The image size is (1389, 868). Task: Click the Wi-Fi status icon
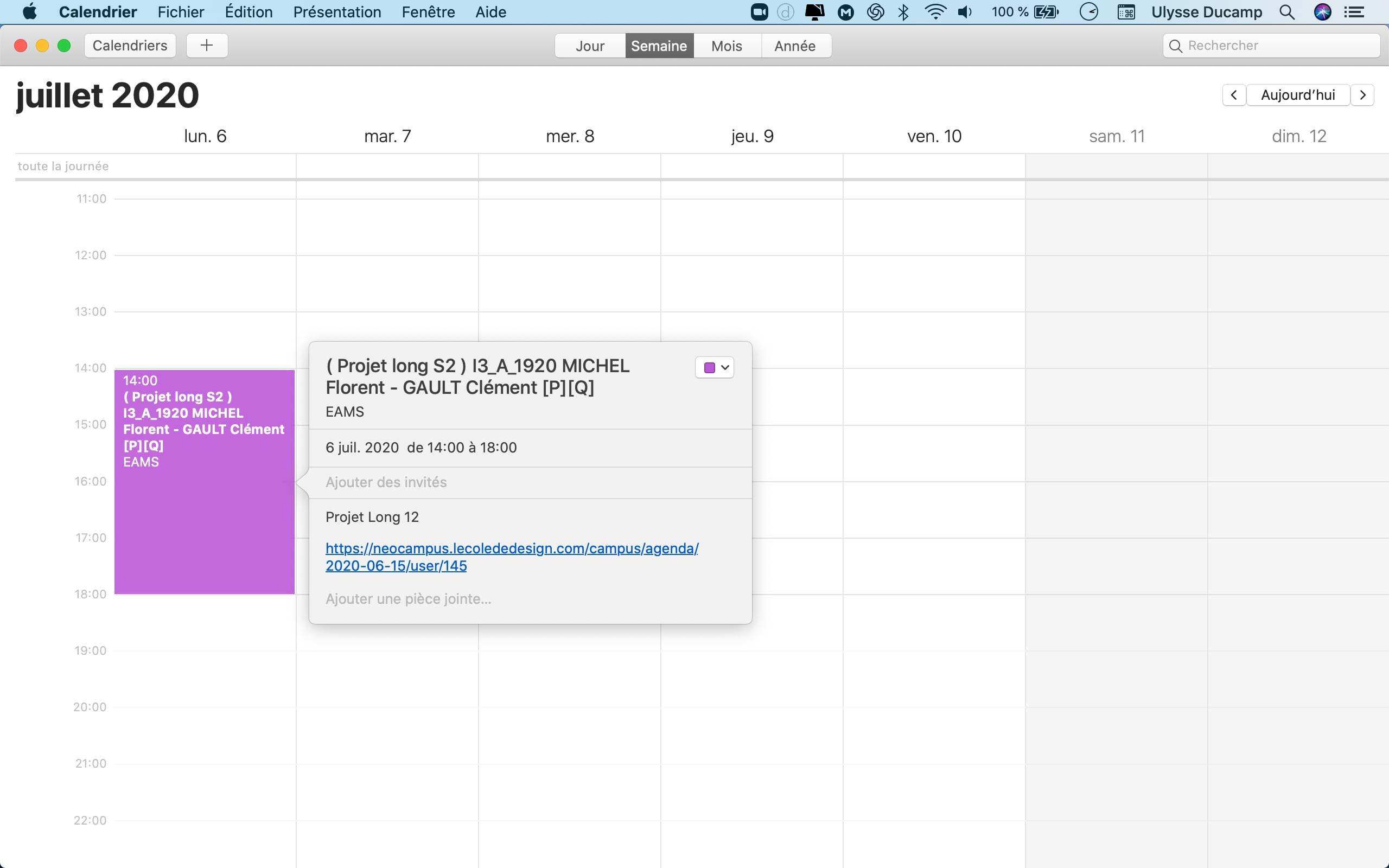click(x=935, y=12)
